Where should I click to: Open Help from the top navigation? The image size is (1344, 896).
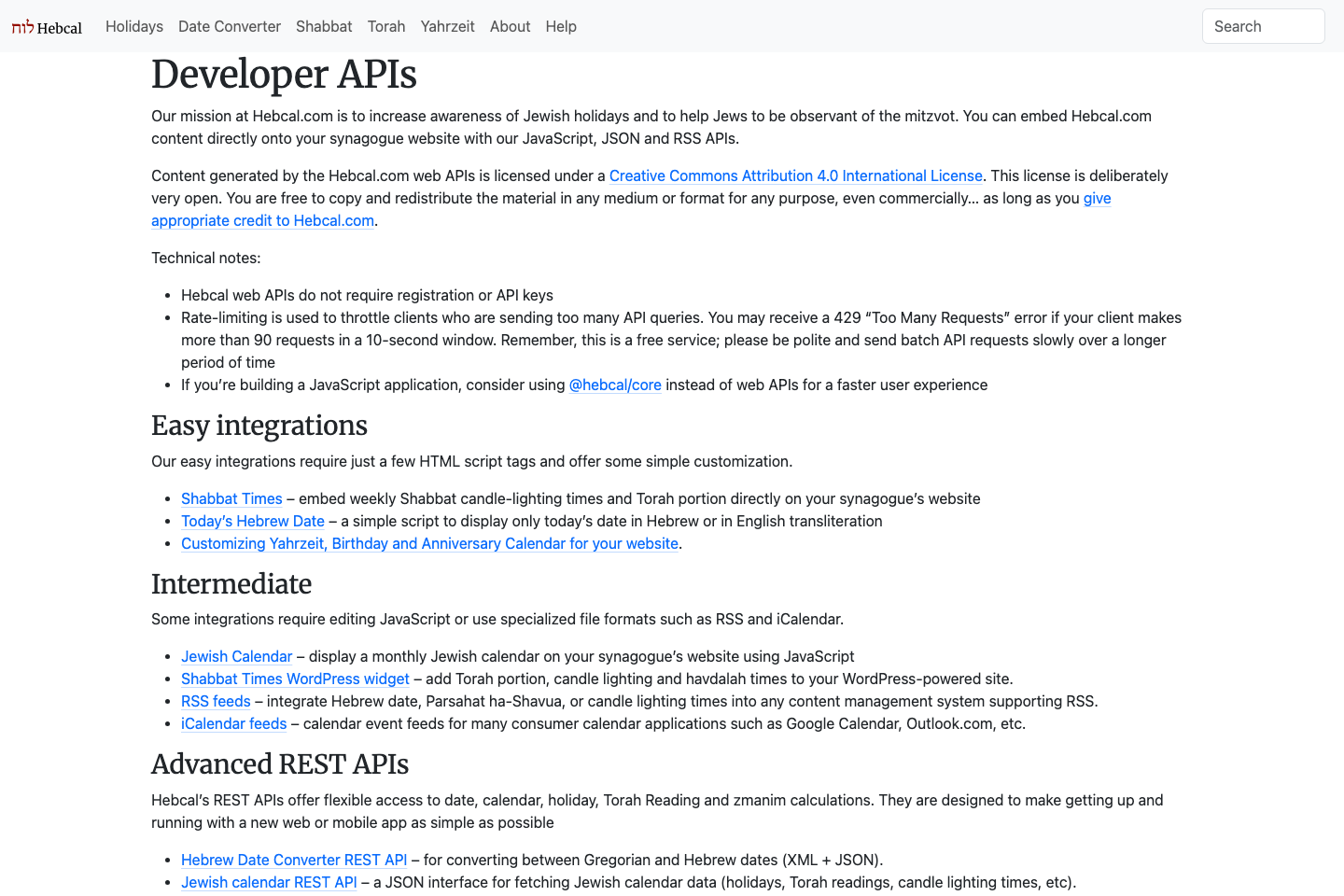click(561, 26)
